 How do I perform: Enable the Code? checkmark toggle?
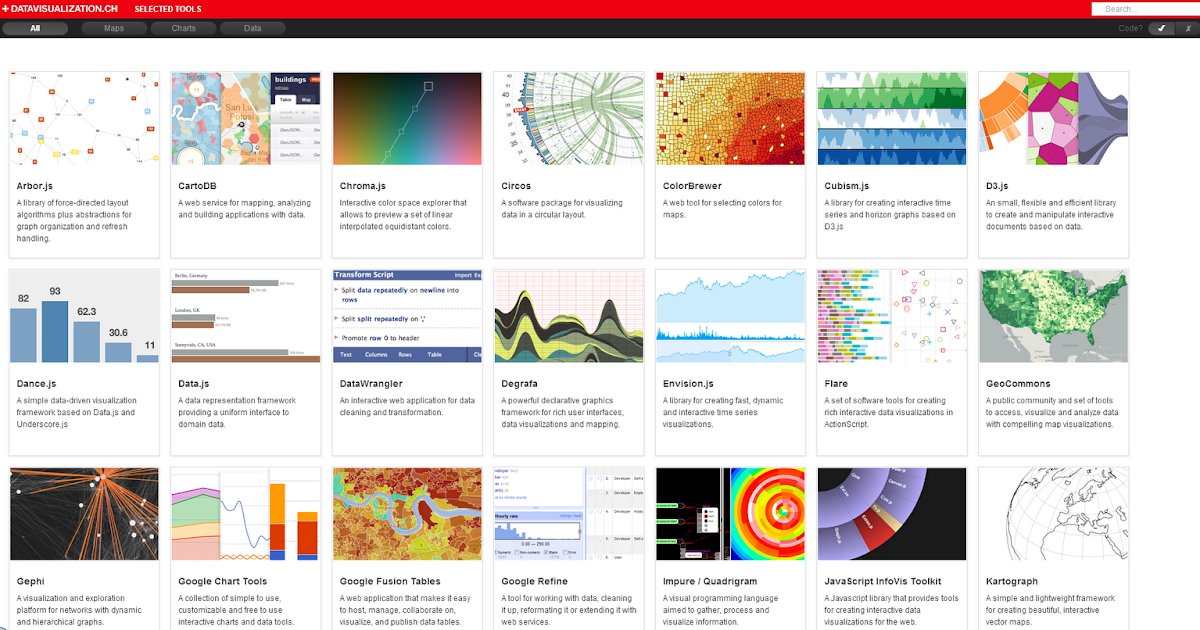click(1160, 28)
